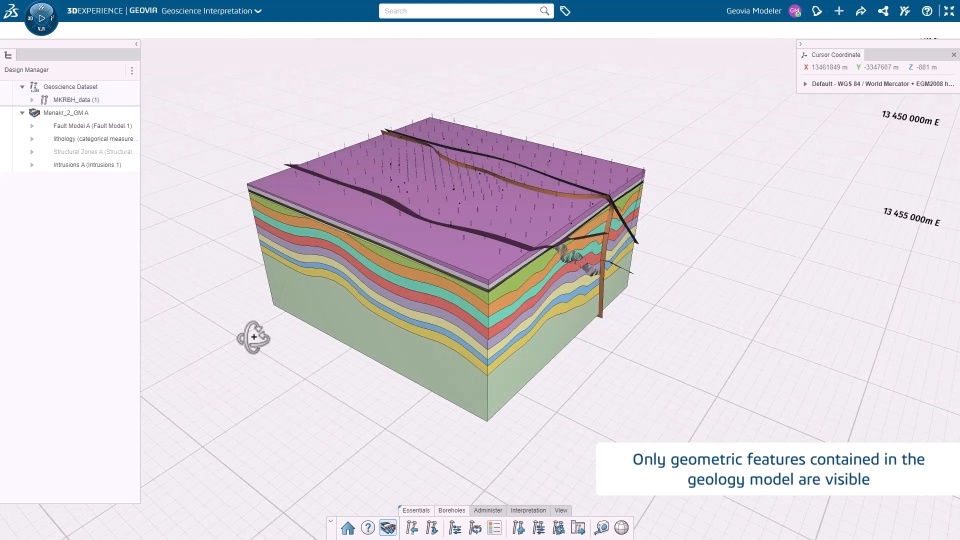
Task: Open the Design Manager options menu
Action: (132, 70)
